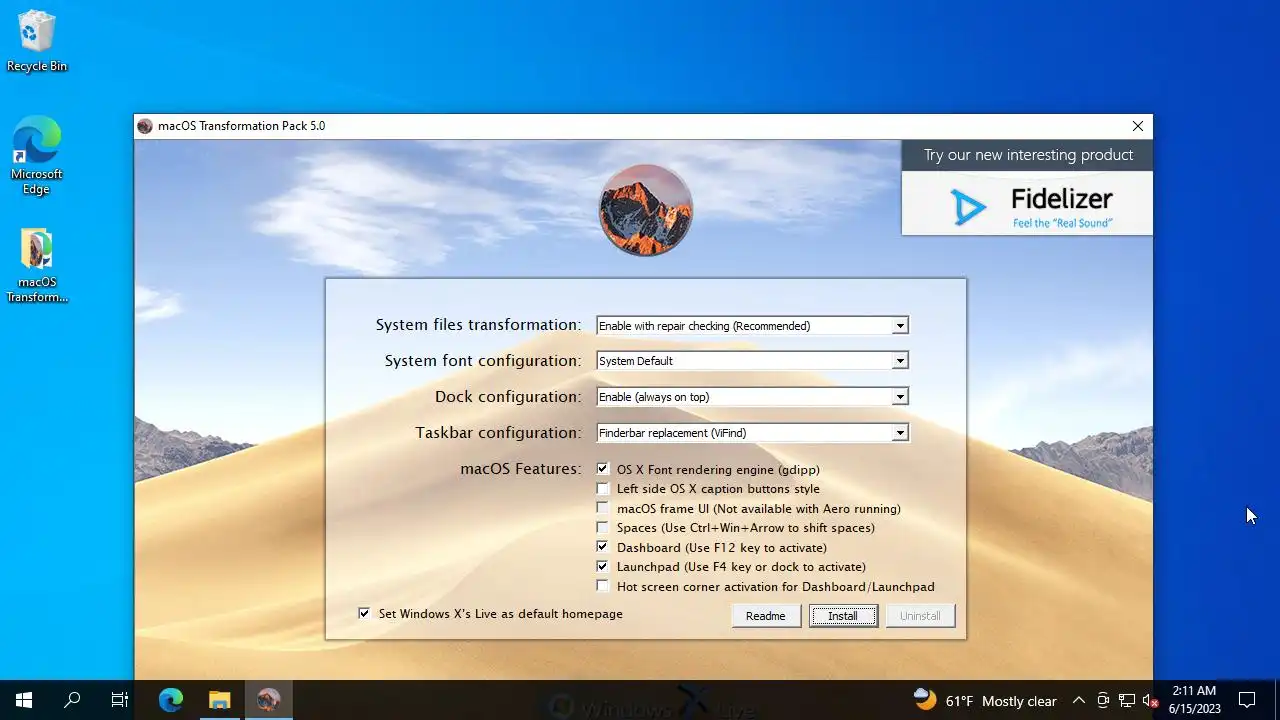
Task: Toggle OS X Font rendering engine (gdipp)
Action: point(603,469)
